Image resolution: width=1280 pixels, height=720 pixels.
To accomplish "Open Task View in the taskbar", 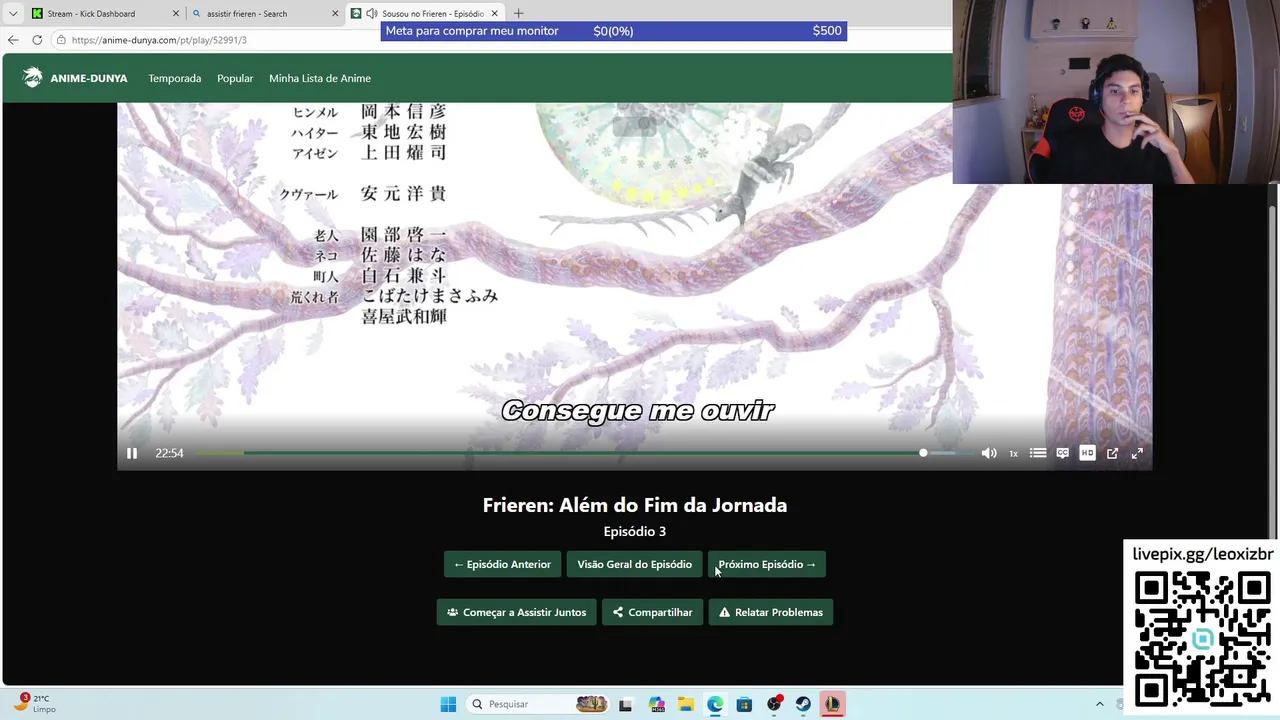I will pyautogui.click(x=625, y=704).
